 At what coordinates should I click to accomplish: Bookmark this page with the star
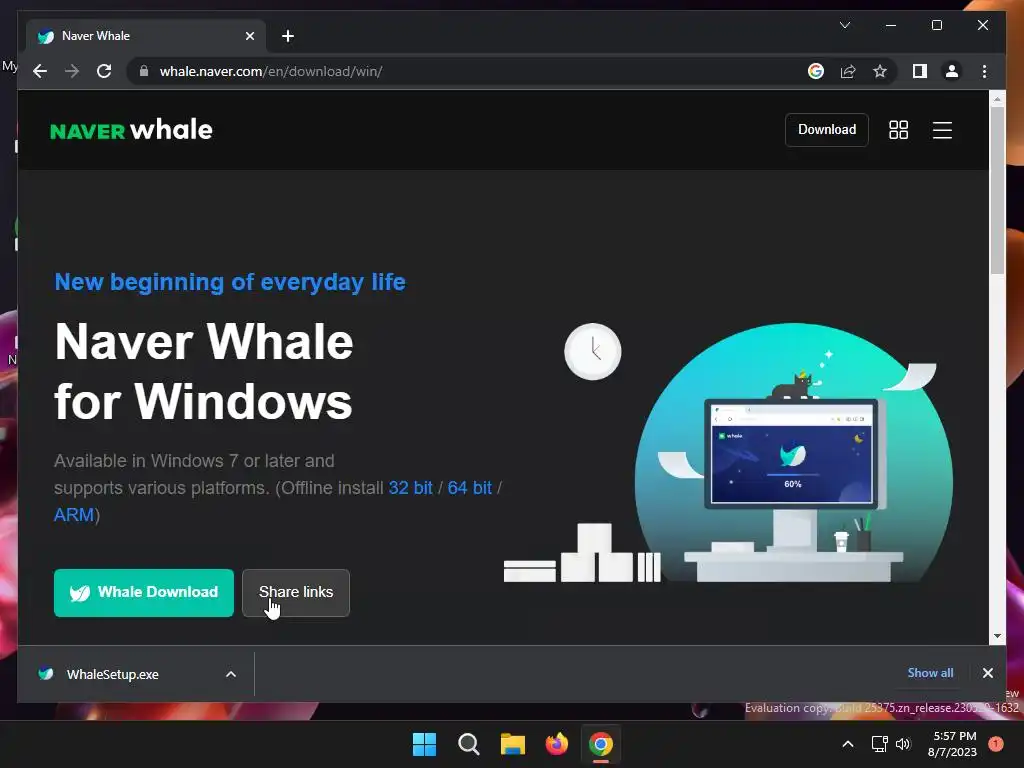[880, 71]
